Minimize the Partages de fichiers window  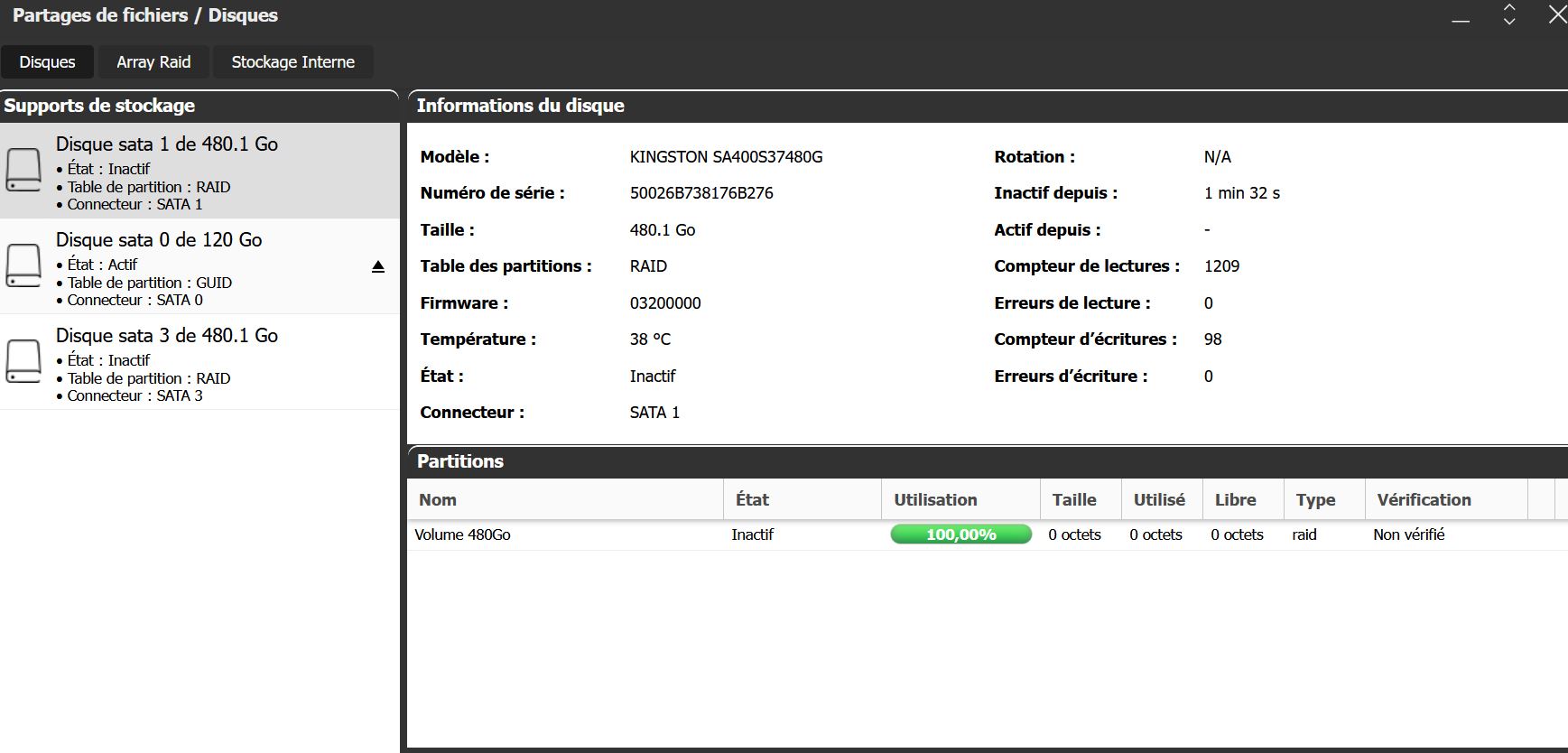pos(1461,20)
